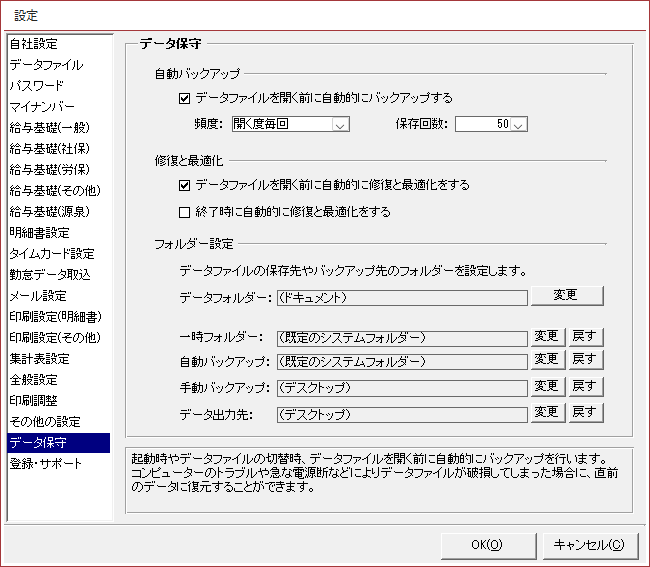The width and height of the screenshot is (650, 567).
Task: Click 戻す button for 手動バックアップ folder
Action: tap(586, 386)
